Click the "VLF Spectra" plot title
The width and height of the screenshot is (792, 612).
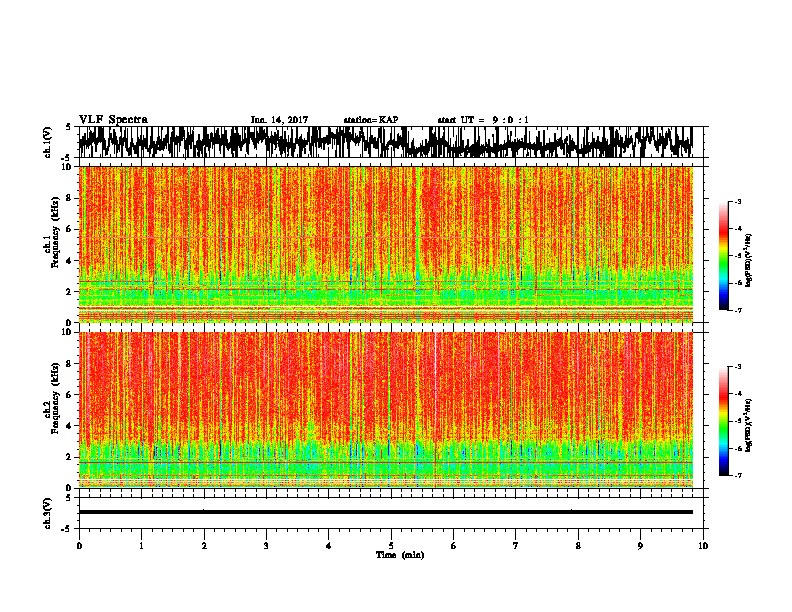(113, 120)
